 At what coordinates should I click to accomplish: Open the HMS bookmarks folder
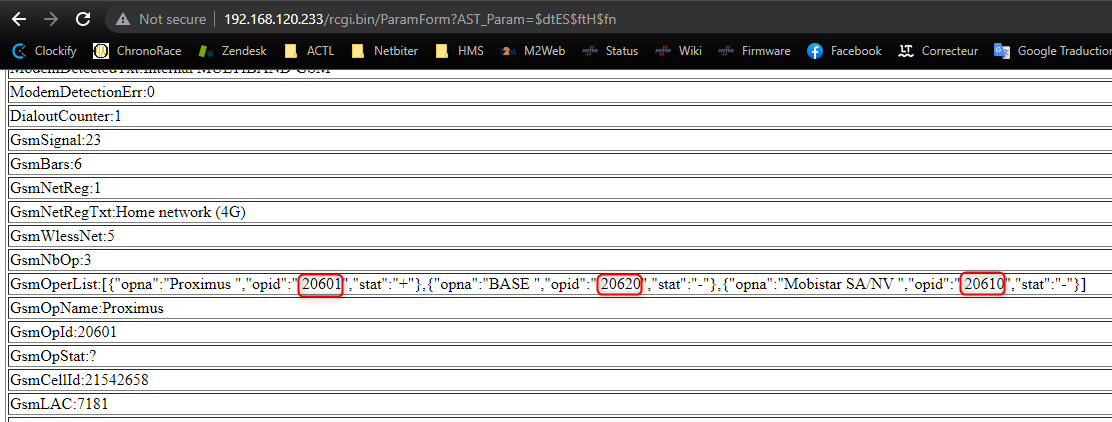pyautogui.click(x=460, y=51)
